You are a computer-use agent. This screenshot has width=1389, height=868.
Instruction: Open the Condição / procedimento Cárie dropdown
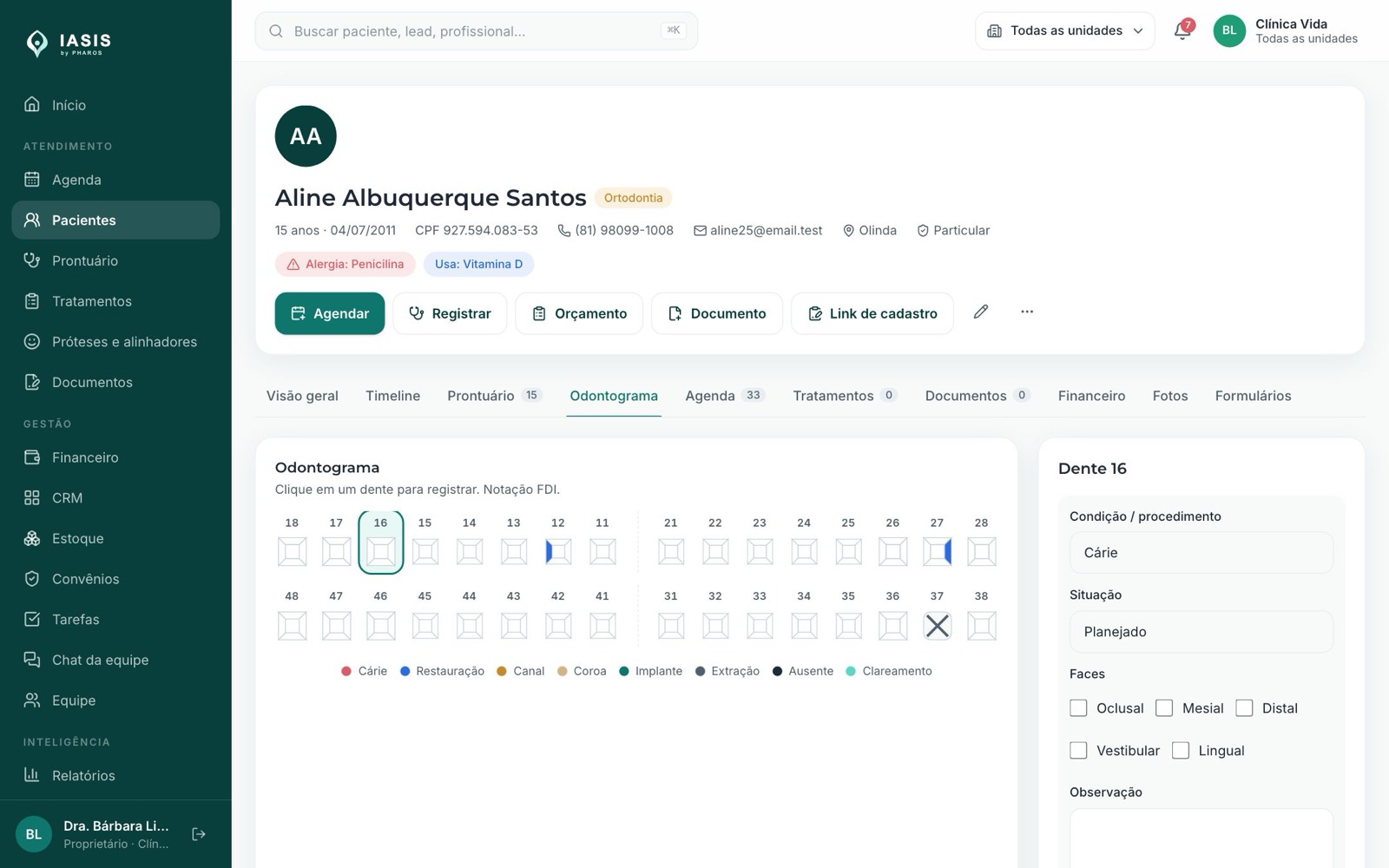1201,553
